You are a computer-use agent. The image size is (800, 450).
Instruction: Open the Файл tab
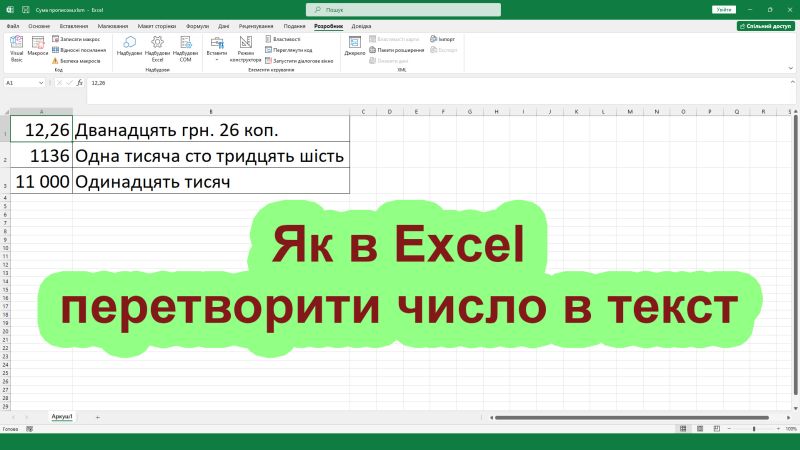(x=13, y=26)
